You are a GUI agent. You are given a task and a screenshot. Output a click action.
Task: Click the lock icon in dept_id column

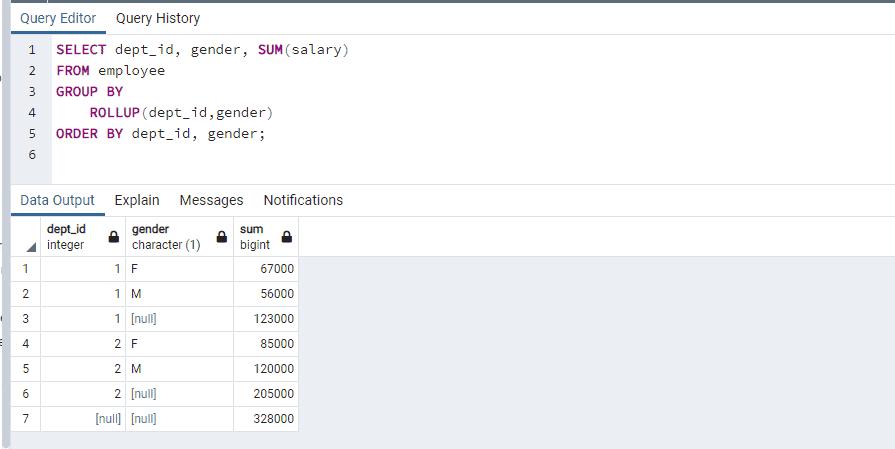point(113,238)
